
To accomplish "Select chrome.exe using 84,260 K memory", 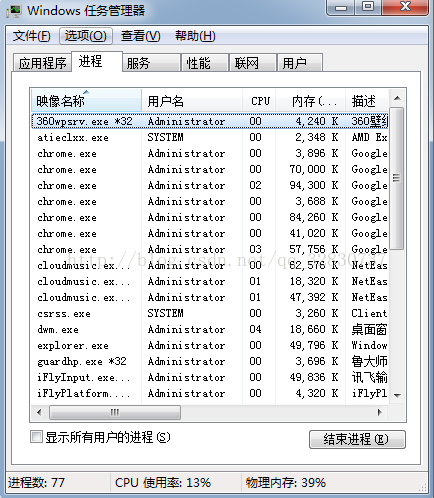I will 210,217.
